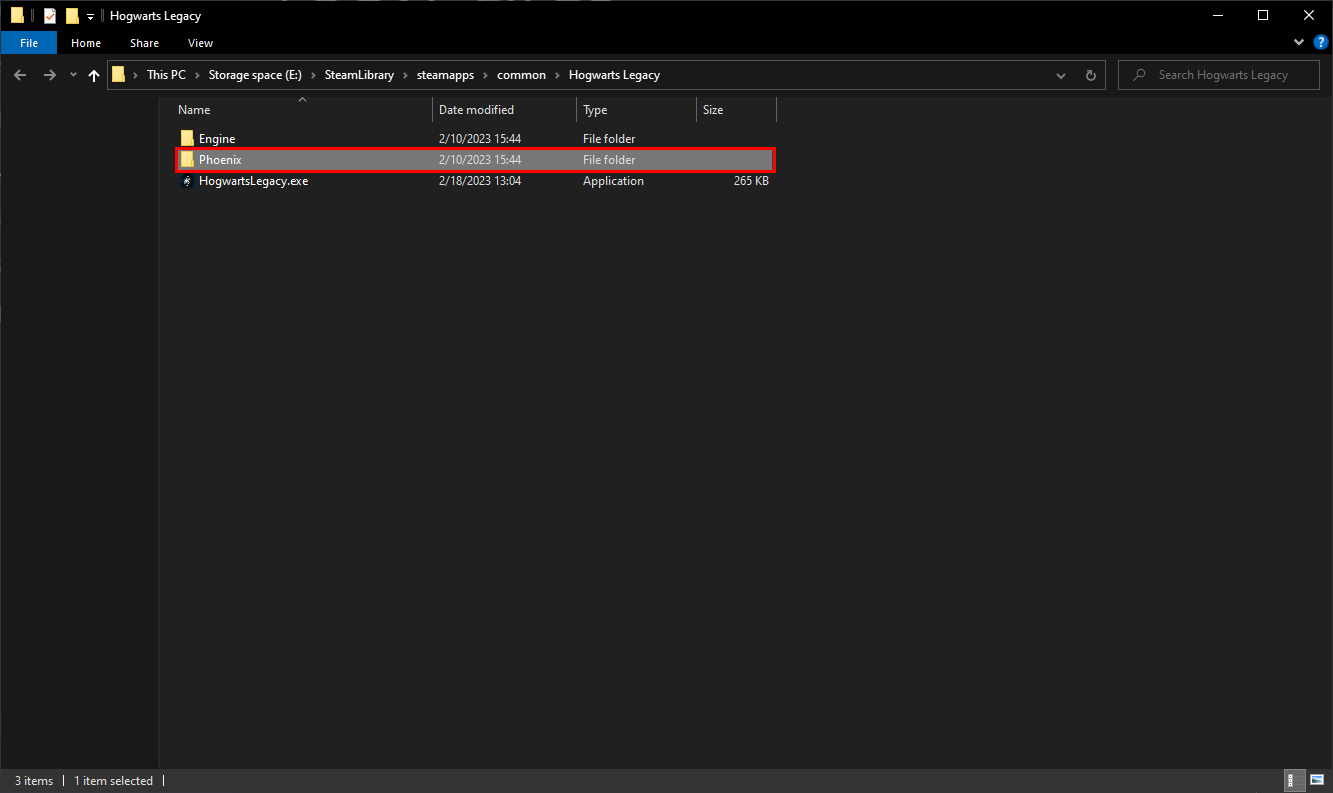Click Engine's date 2/10/2023 15:44
1333x793 pixels.
[480, 138]
